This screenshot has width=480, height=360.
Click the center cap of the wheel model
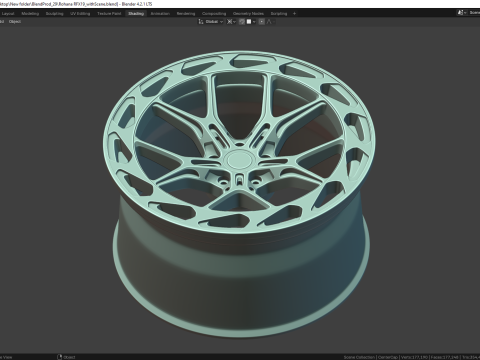click(x=239, y=159)
